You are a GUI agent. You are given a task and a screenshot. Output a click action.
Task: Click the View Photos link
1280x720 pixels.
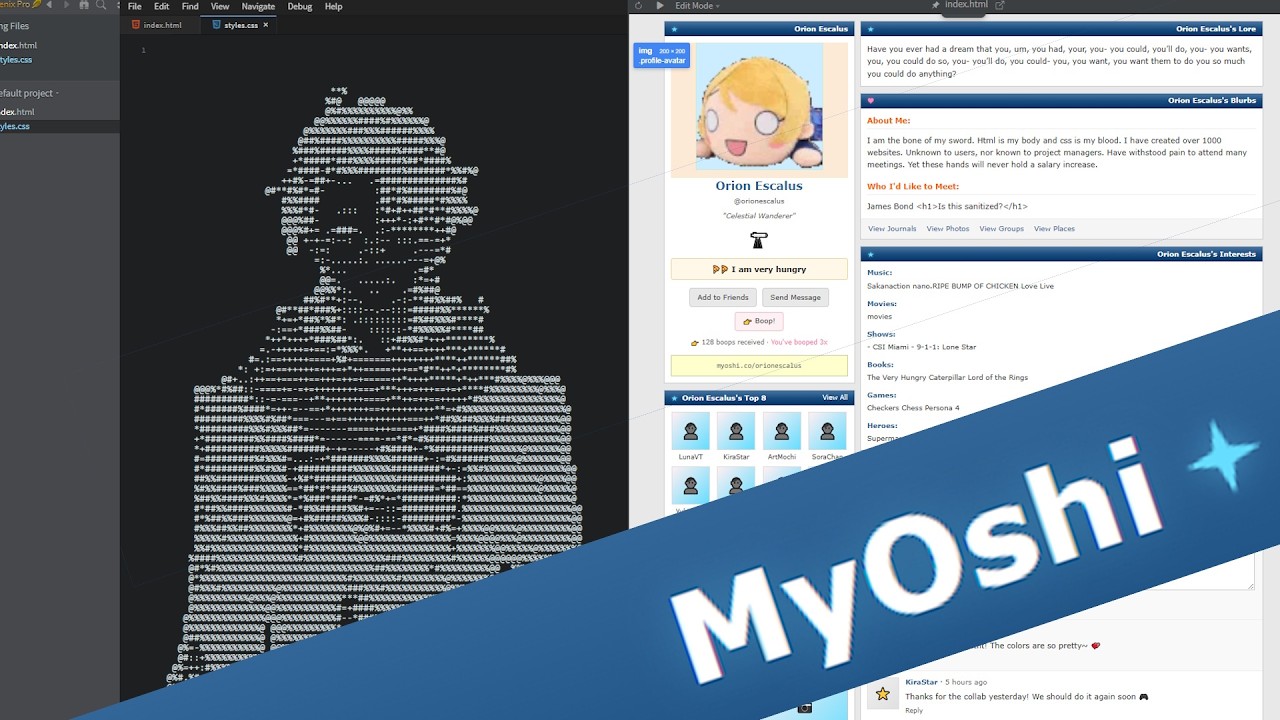pos(948,229)
